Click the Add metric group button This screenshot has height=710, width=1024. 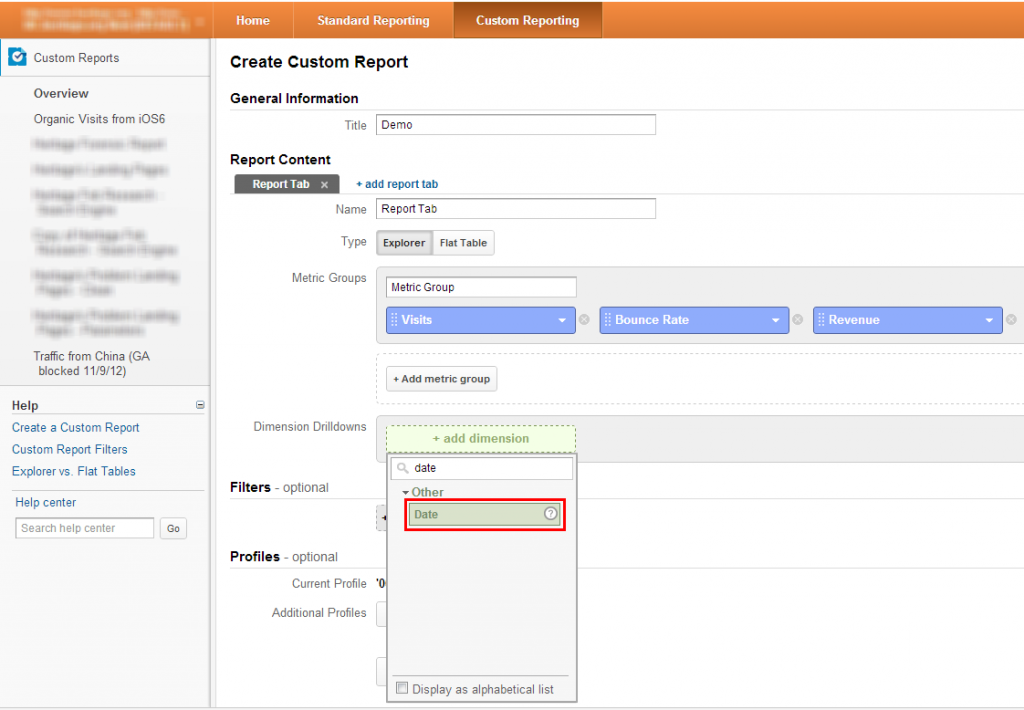[x=440, y=378]
